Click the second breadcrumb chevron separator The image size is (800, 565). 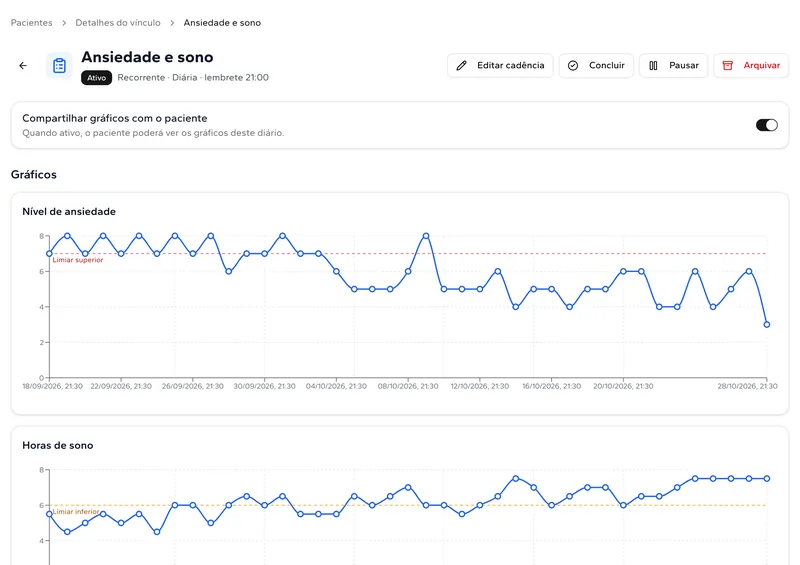click(172, 23)
